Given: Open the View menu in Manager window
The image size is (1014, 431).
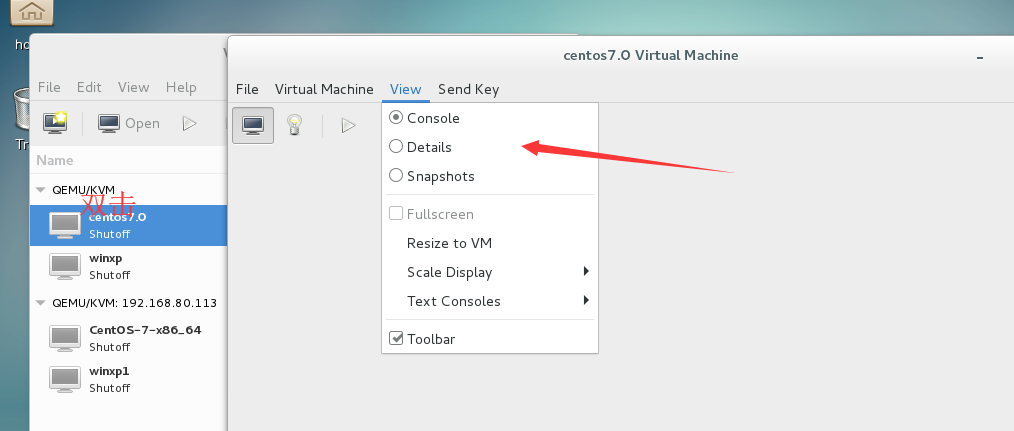Looking at the screenshot, I should [x=133, y=87].
